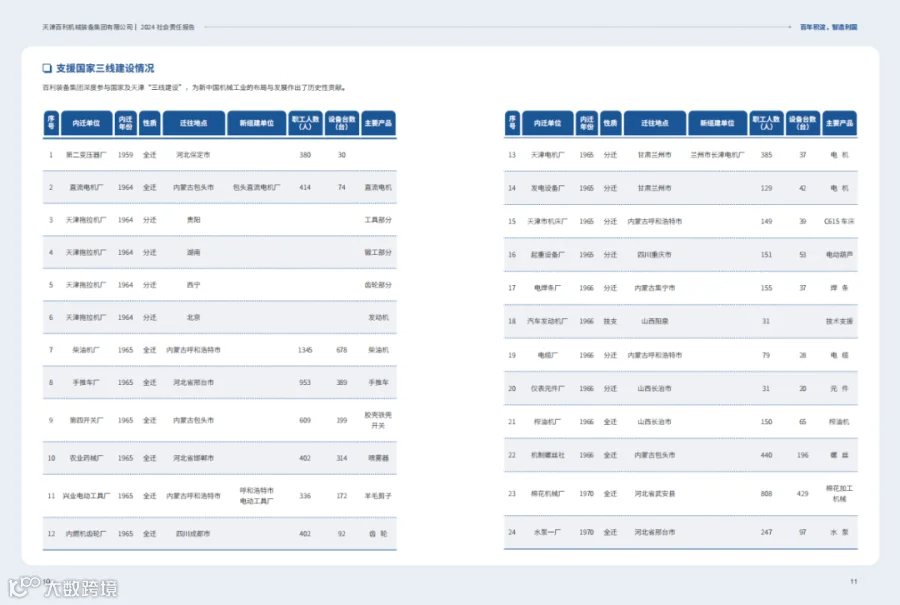Select the cell 第二变压器厂
The image size is (900, 605).
[x=86, y=155]
